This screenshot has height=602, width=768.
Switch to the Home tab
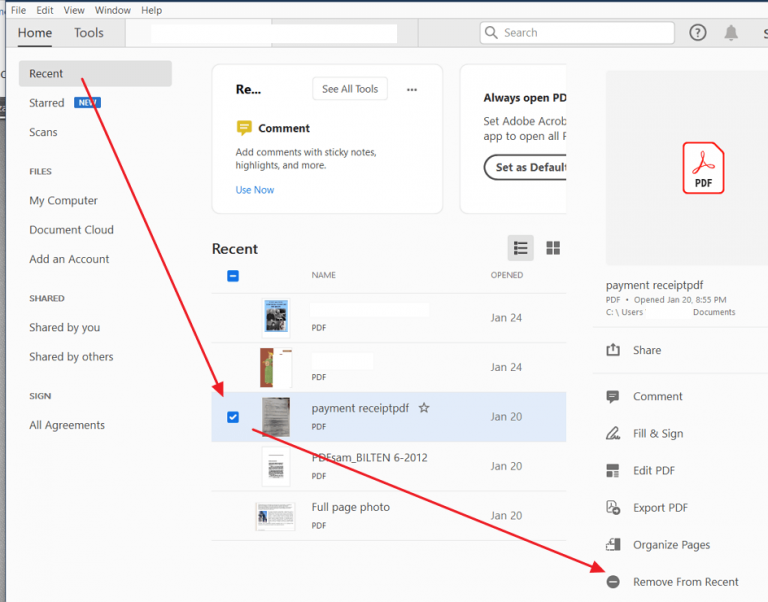tap(35, 33)
